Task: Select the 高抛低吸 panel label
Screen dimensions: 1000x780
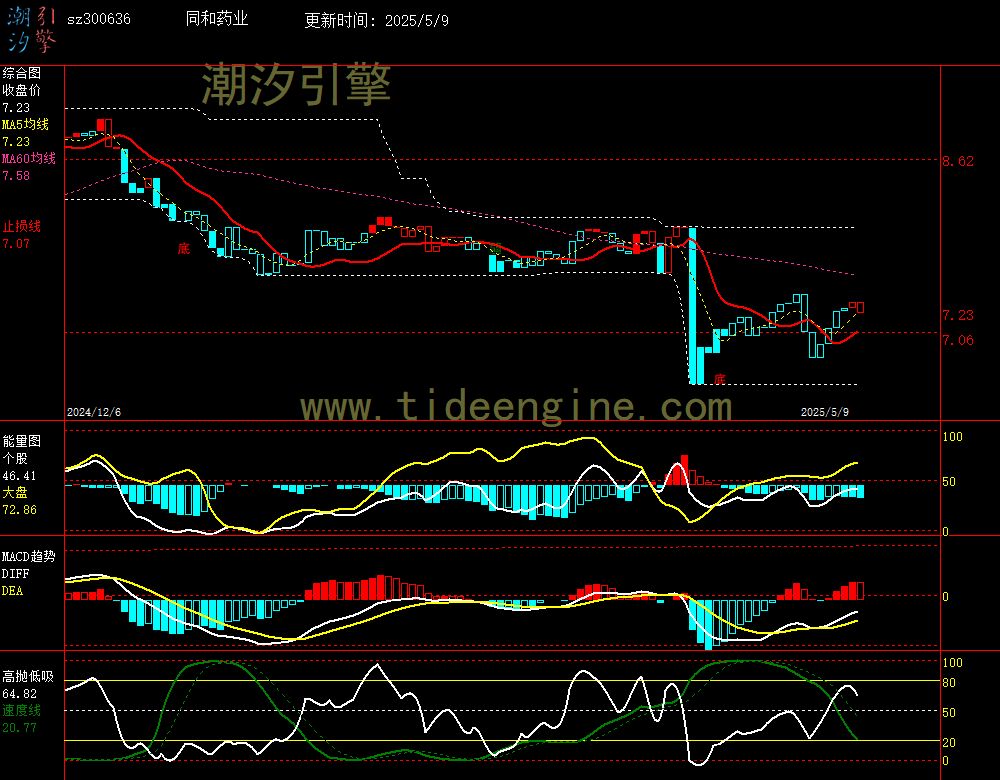Action: (x=27, y=676)
